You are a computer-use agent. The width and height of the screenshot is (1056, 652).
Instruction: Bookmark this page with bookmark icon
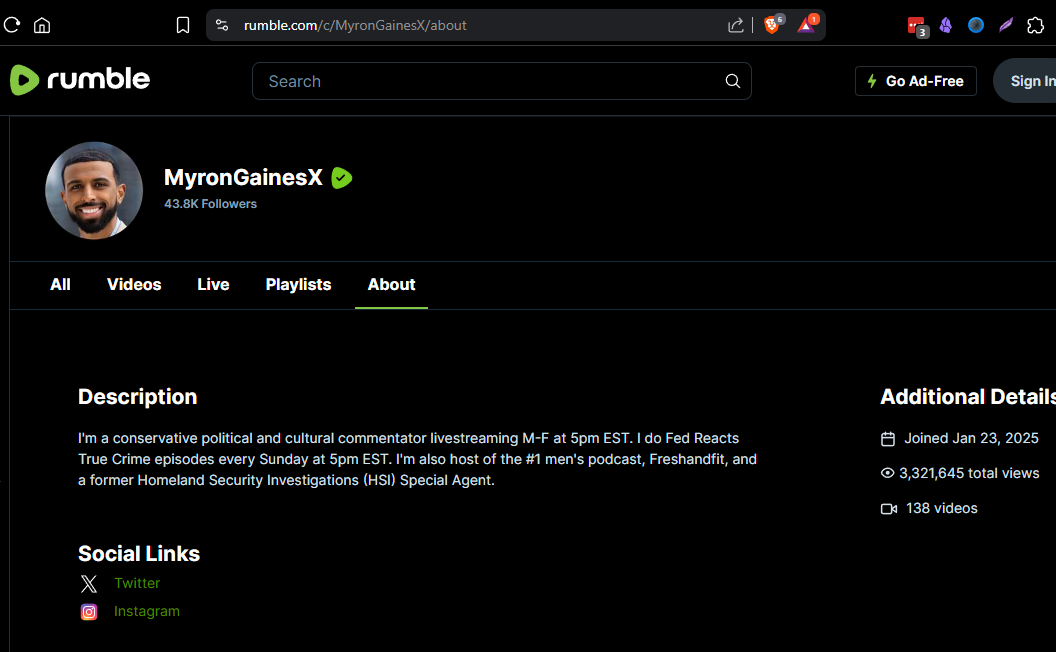(183, 25)
